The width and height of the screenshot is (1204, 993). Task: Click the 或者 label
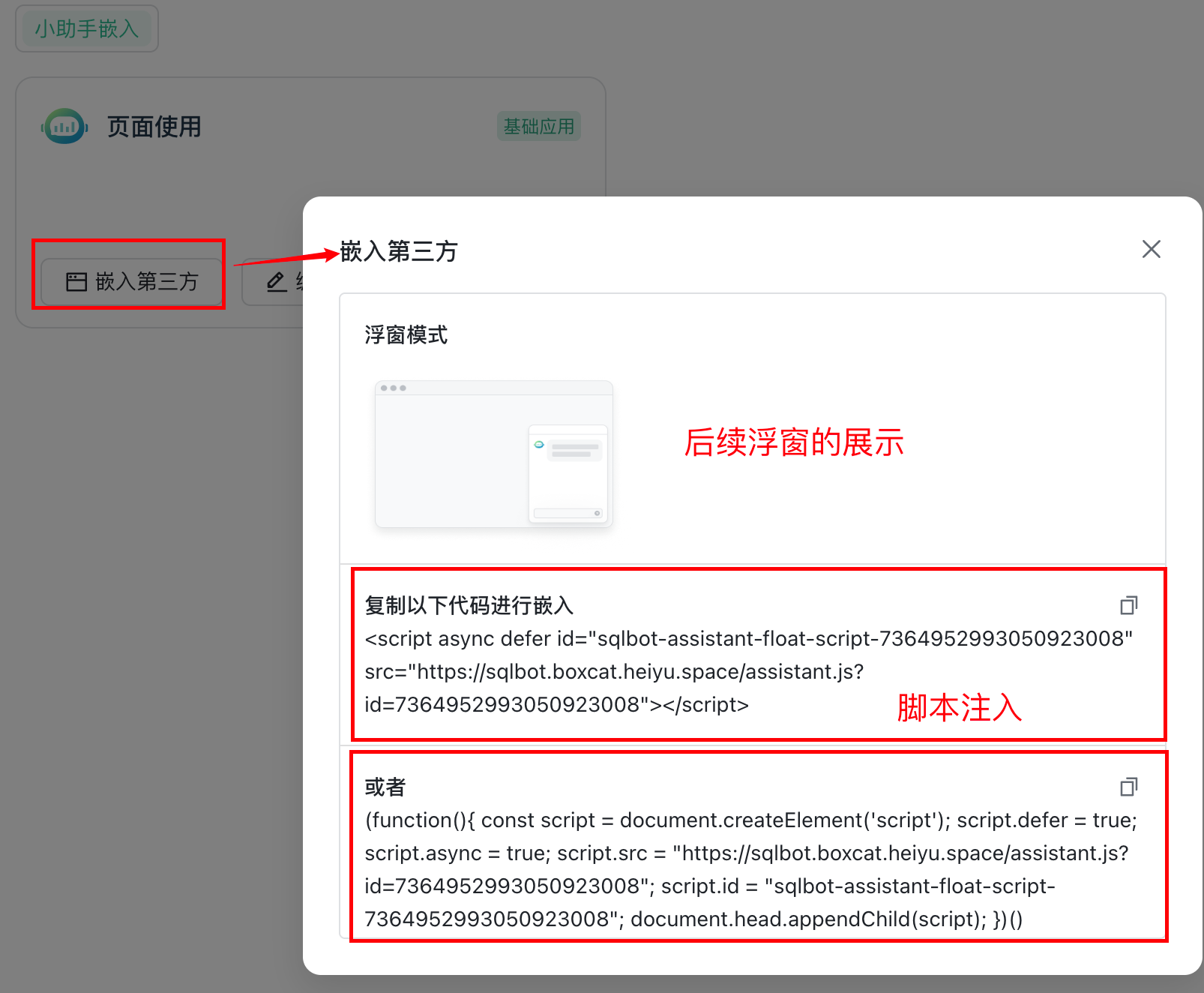tap(385, 787)
